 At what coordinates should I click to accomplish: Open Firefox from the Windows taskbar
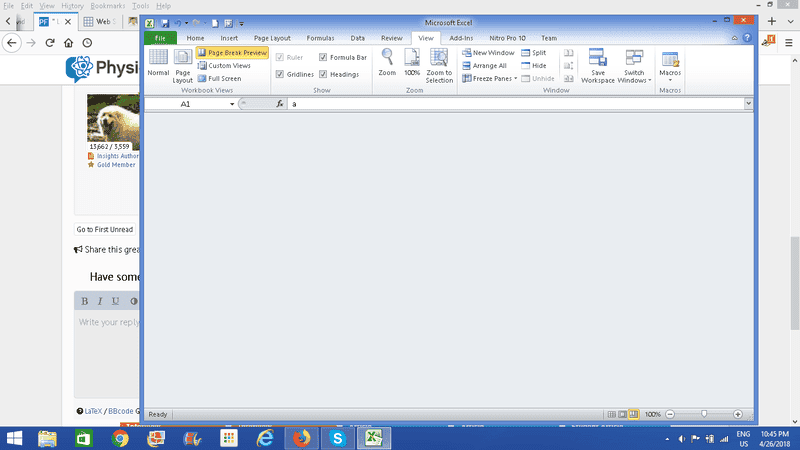pos(301,438)
